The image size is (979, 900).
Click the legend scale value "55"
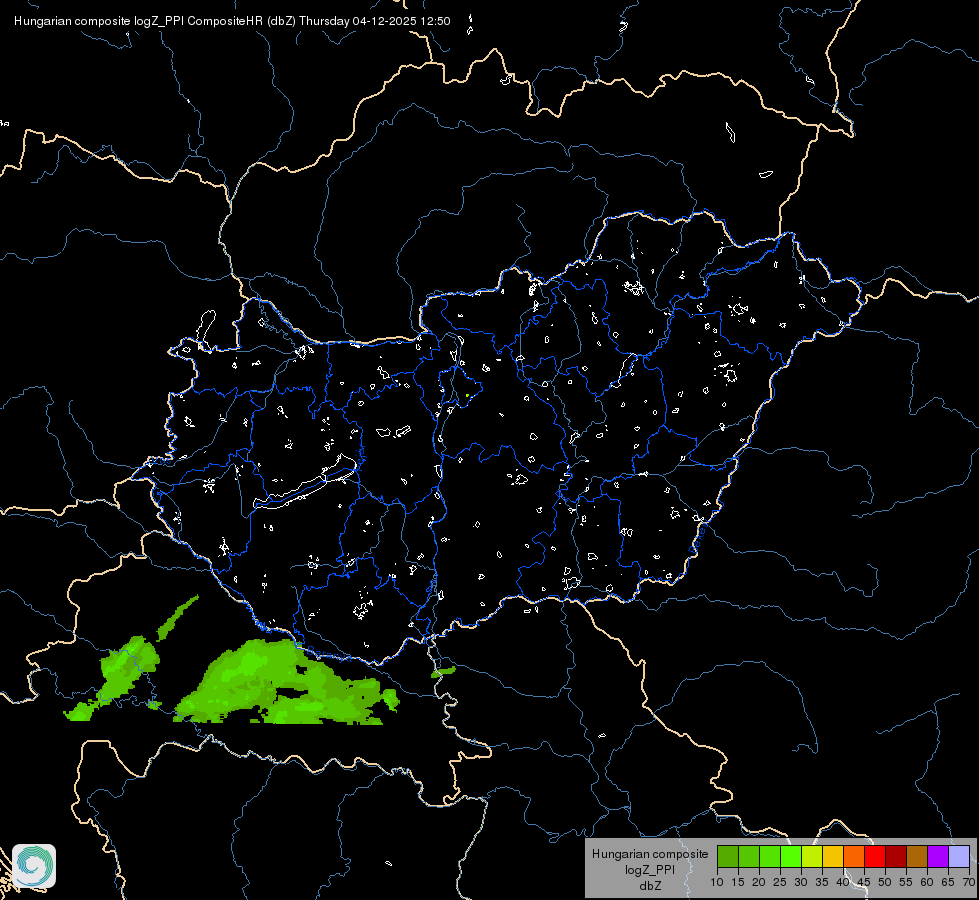(906, 883)
